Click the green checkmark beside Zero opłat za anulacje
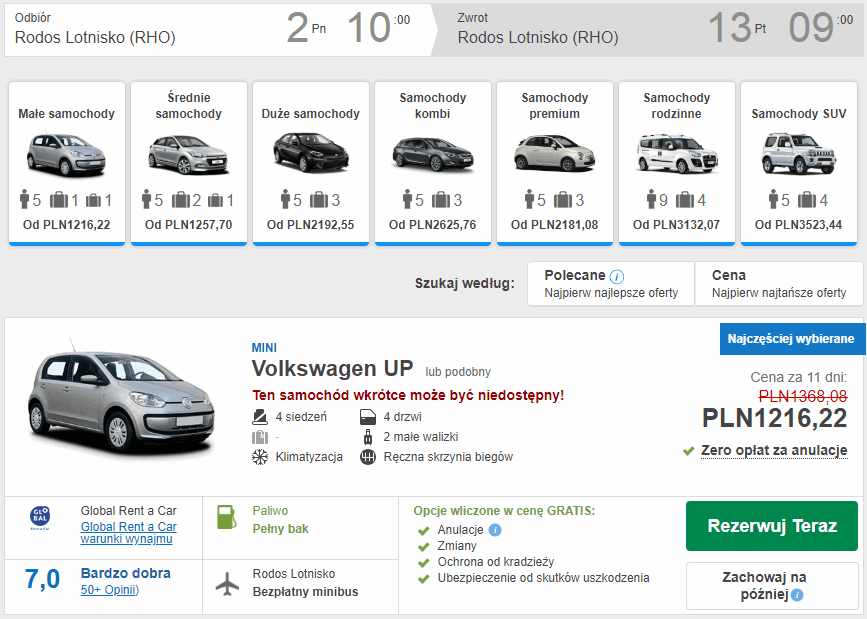The image size is (867, 619). (688, 451)
